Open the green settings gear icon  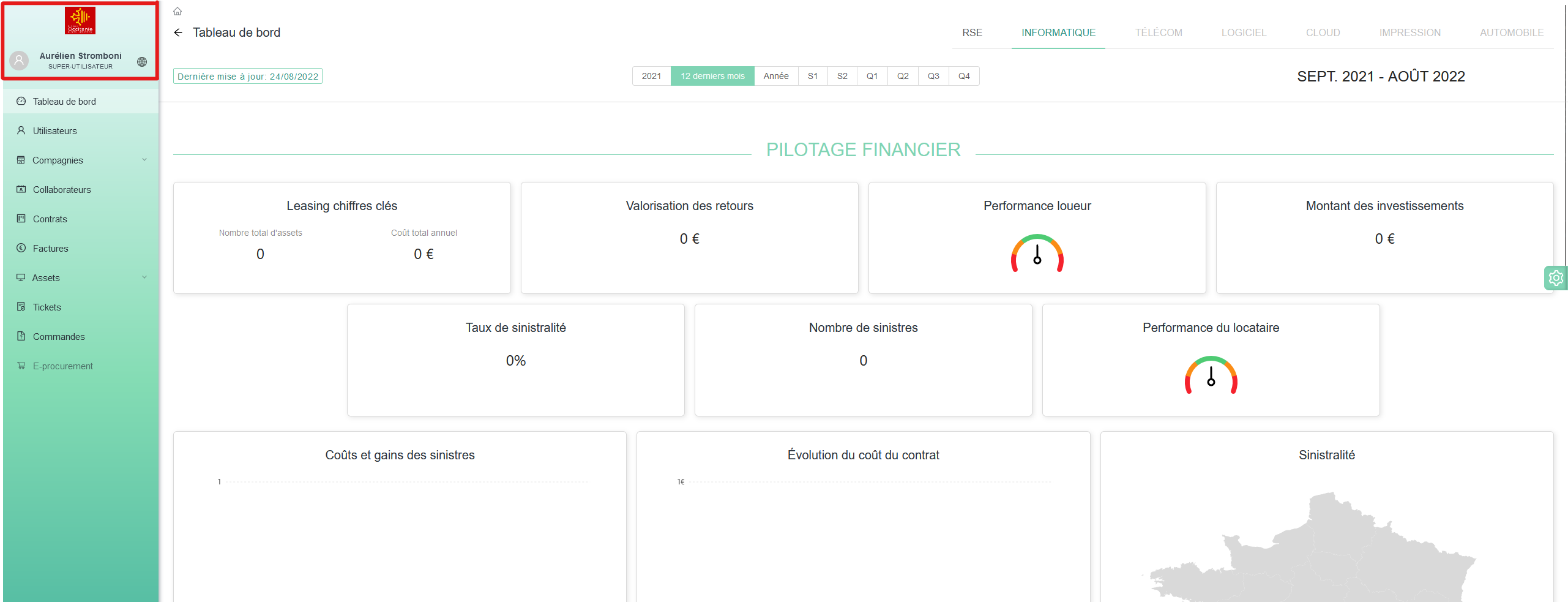coord(1555,278)
